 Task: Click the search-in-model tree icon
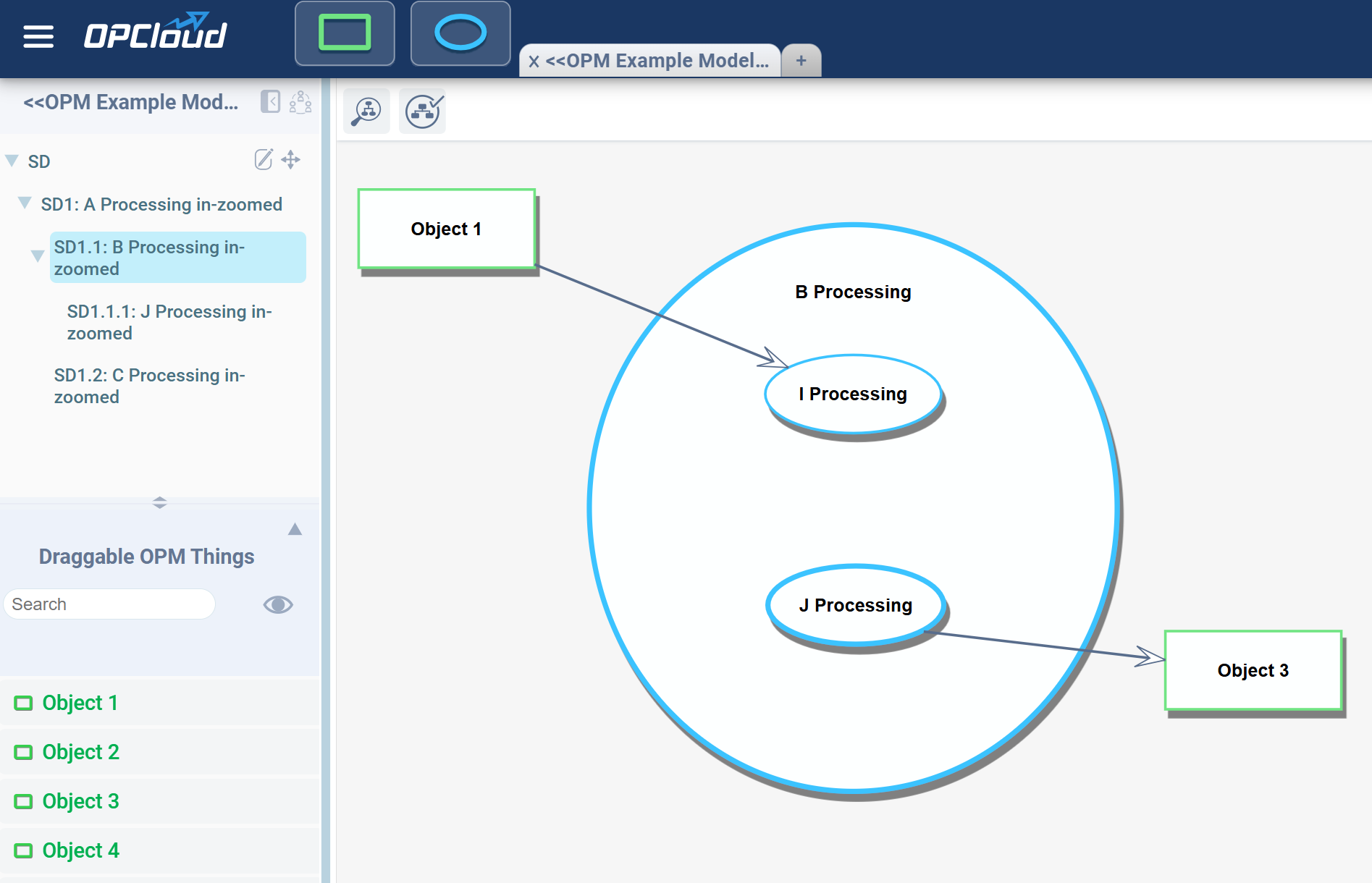[366, 111]
